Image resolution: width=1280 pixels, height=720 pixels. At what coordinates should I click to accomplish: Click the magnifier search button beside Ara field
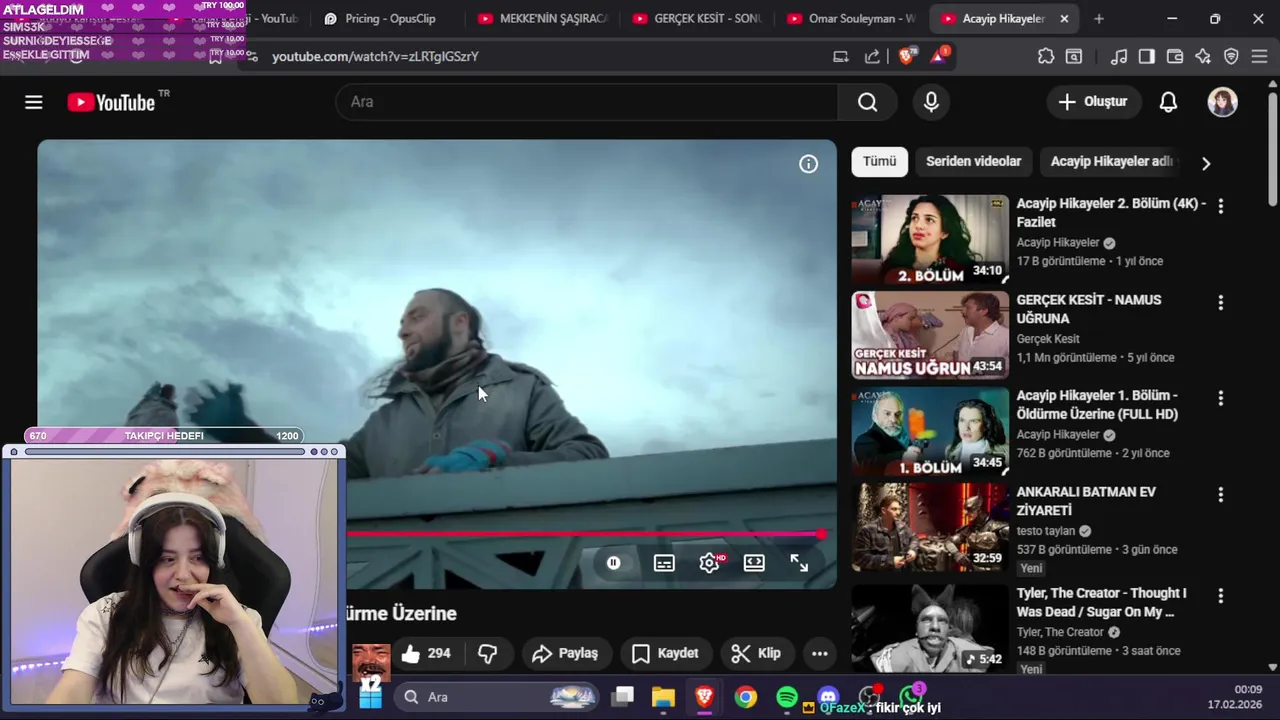point(867,102)
